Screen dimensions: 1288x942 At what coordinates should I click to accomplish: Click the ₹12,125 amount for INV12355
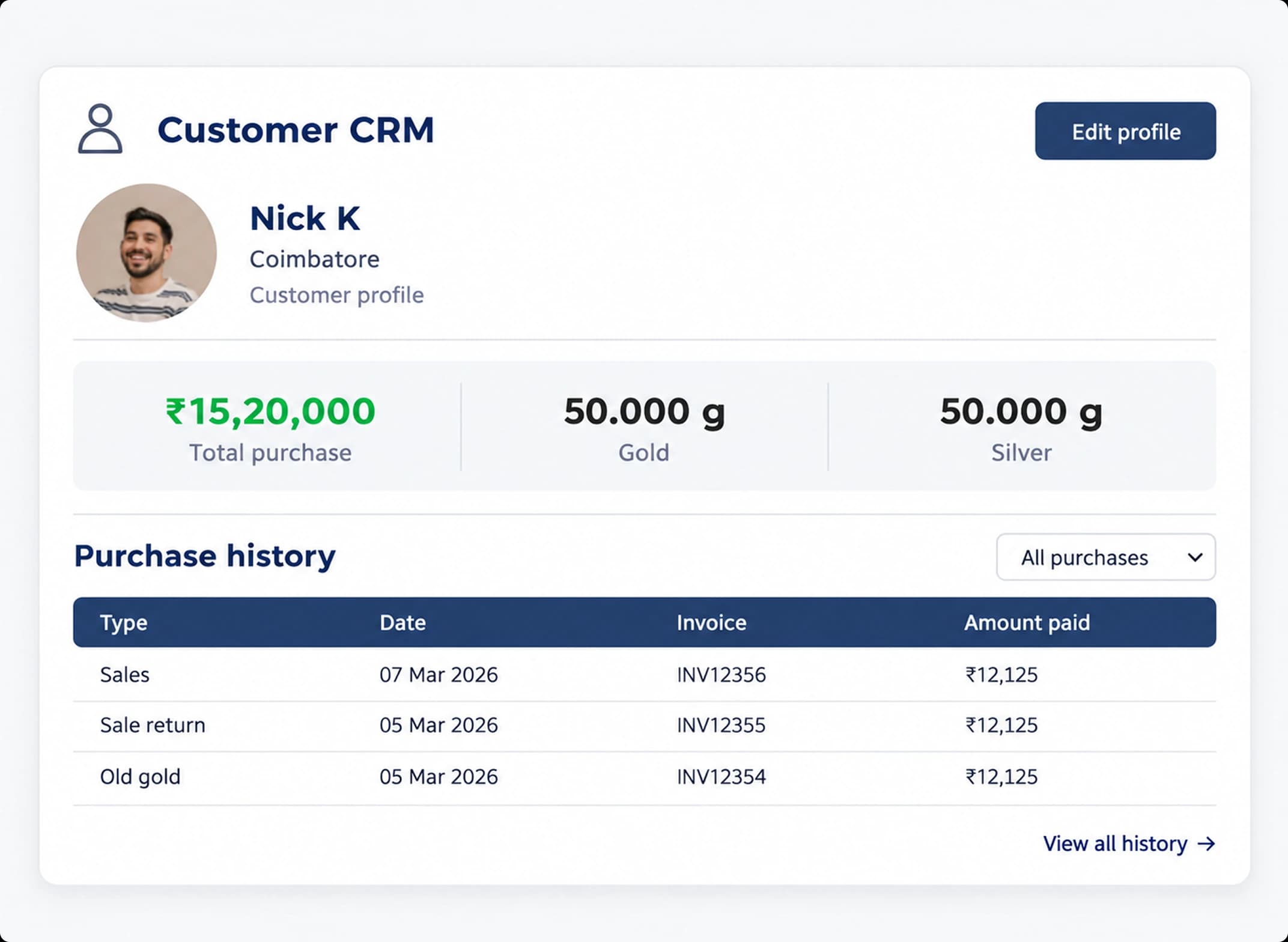pyautogui.click(x=1001, y=725)
